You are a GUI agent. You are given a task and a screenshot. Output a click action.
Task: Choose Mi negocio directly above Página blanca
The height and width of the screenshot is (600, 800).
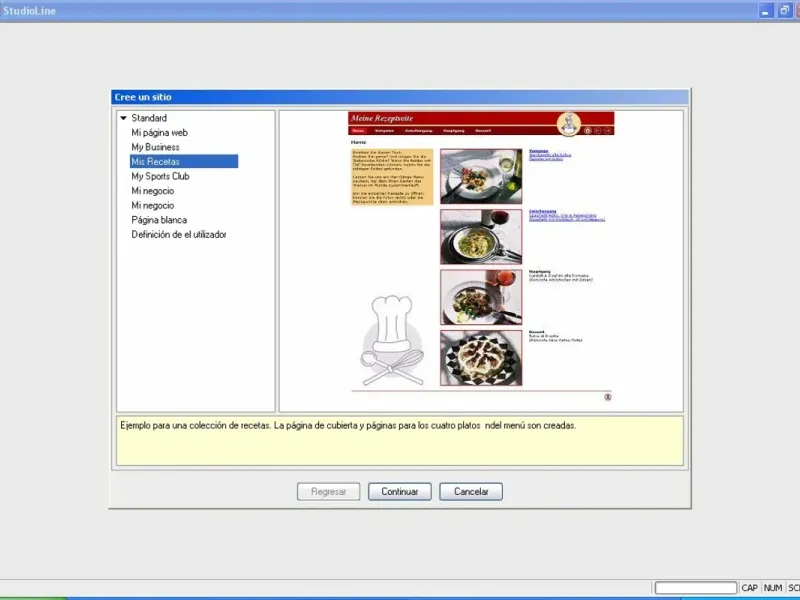(153, 206)
